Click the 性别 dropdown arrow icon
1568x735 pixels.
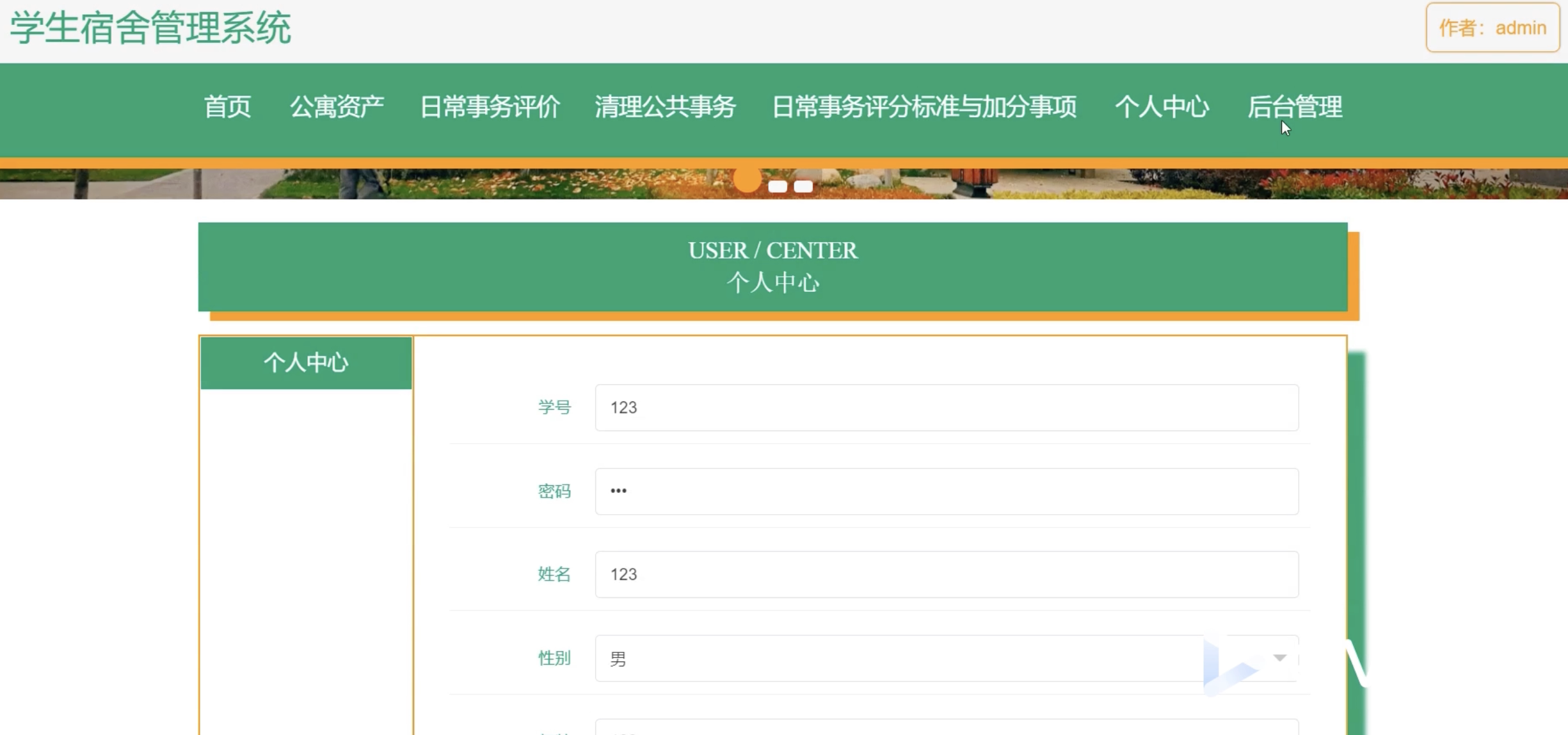click(x=1279, y=658)
